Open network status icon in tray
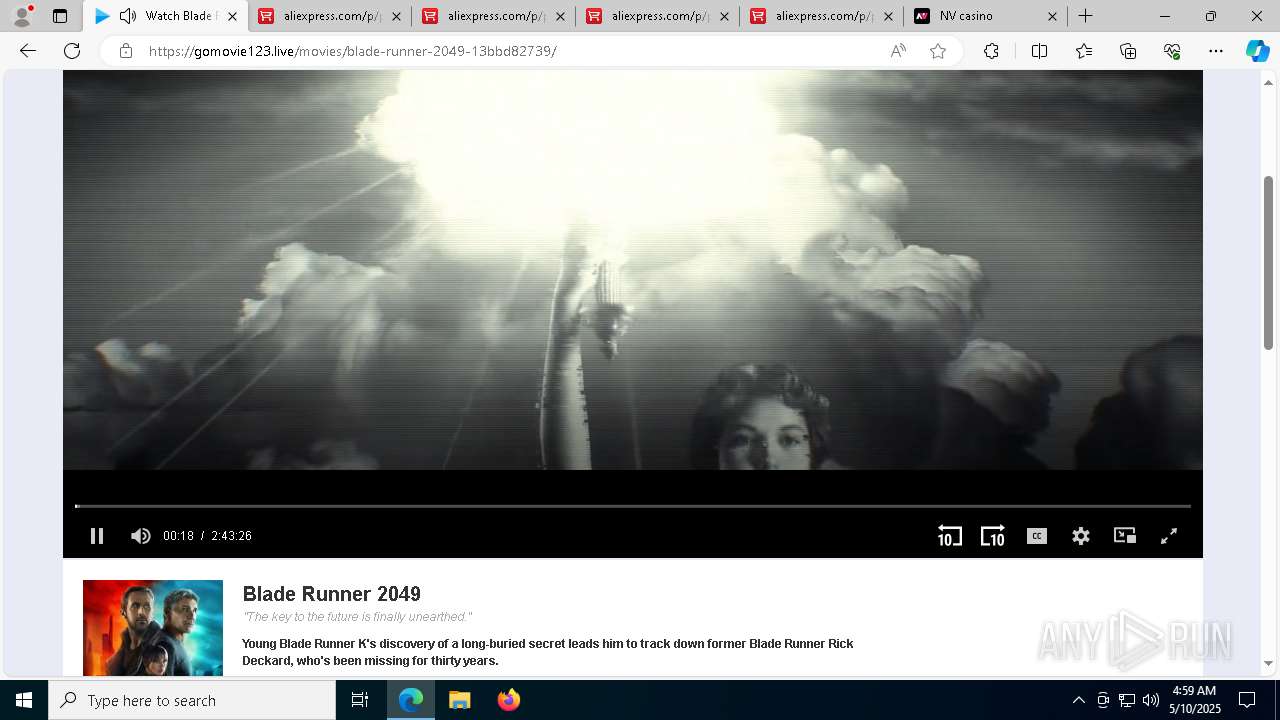 pyautogui.click(x=1127, y=700)
